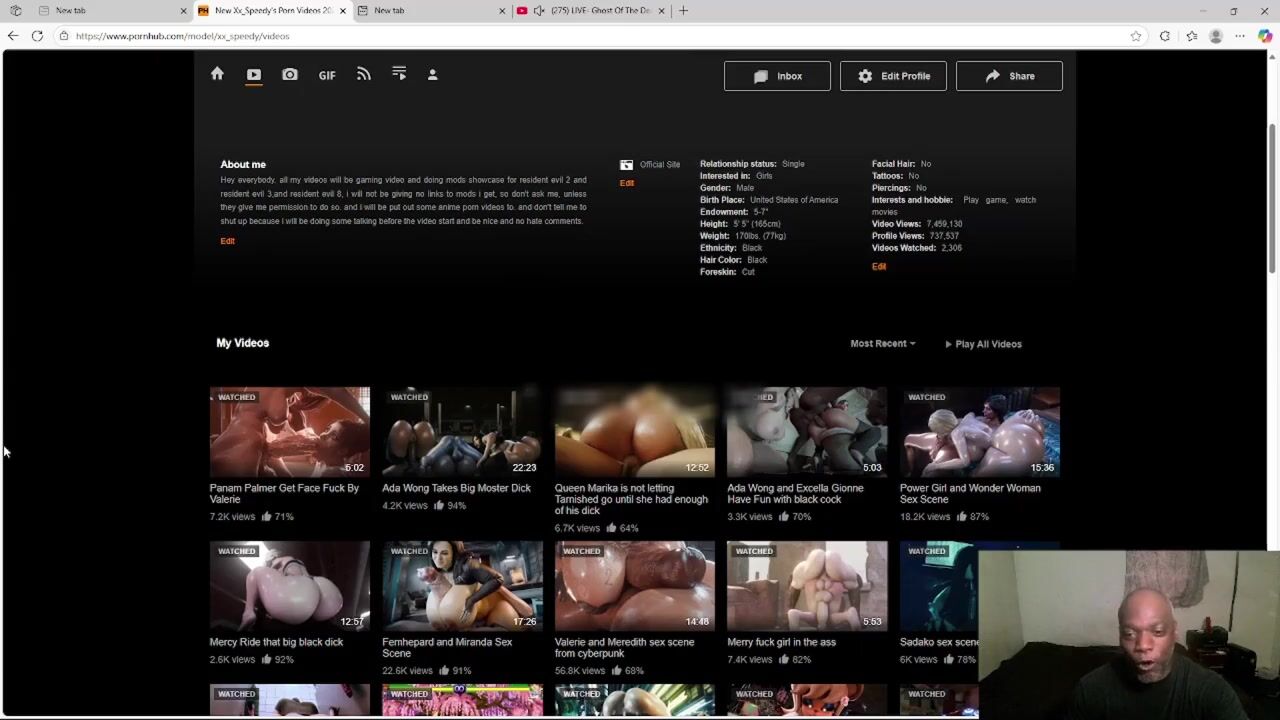Open the profile home icon
The height and width of the screenshot is (720, 1280).
click(x=217, y=74)
